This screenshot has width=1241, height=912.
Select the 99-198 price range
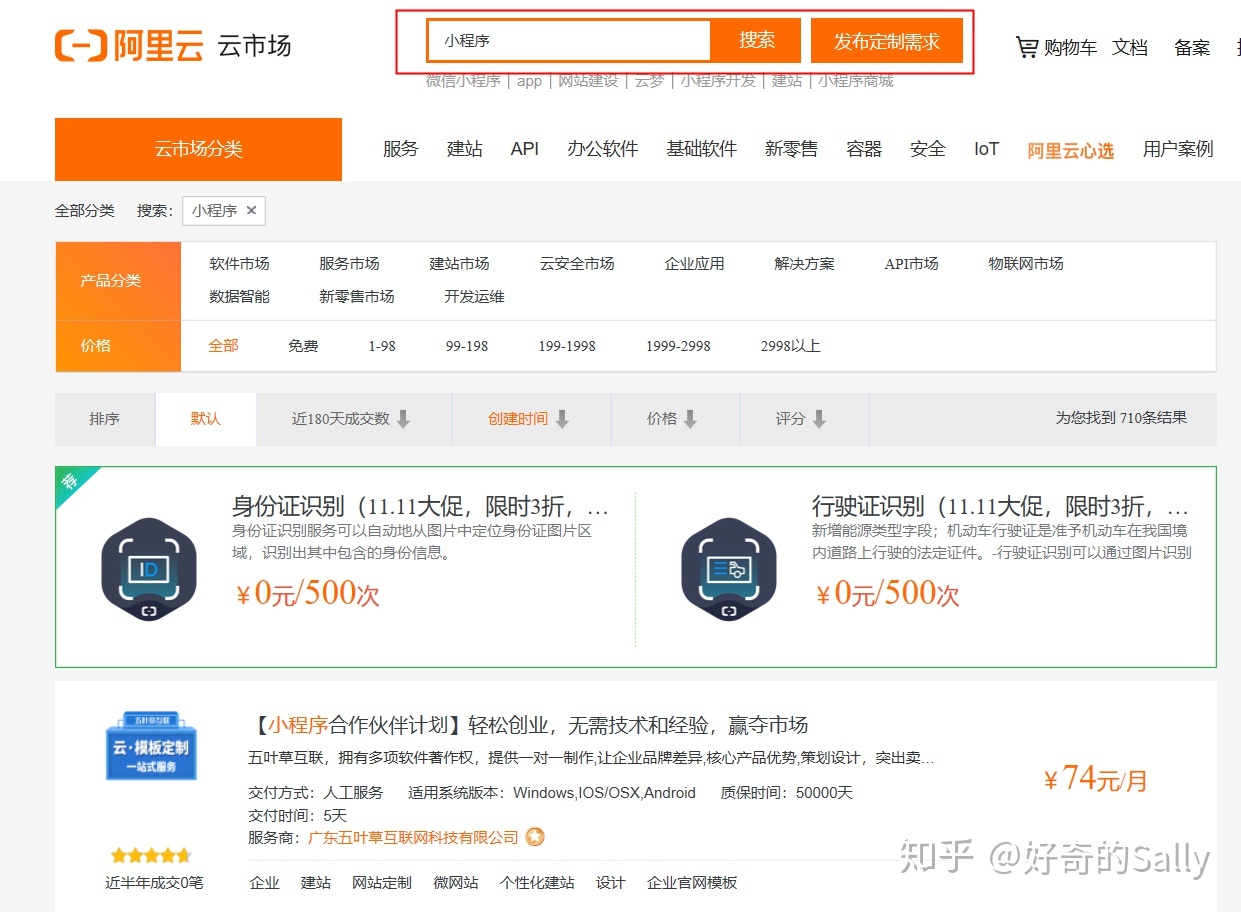click(x=467, y=346)
